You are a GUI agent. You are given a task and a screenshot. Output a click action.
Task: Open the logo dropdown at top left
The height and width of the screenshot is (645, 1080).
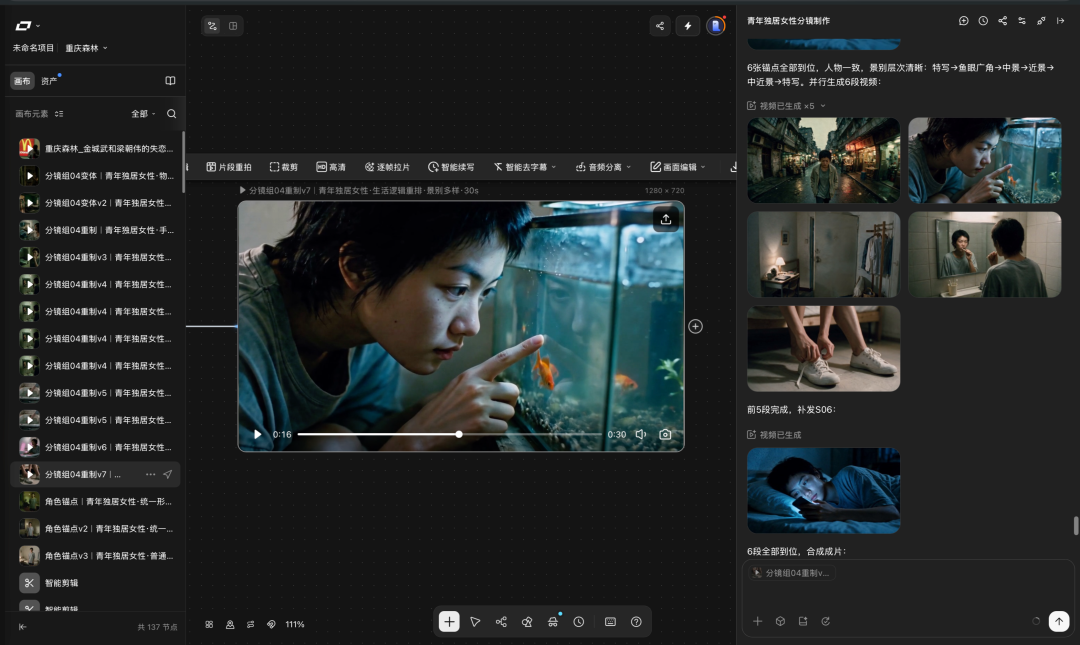coord(28,25)
